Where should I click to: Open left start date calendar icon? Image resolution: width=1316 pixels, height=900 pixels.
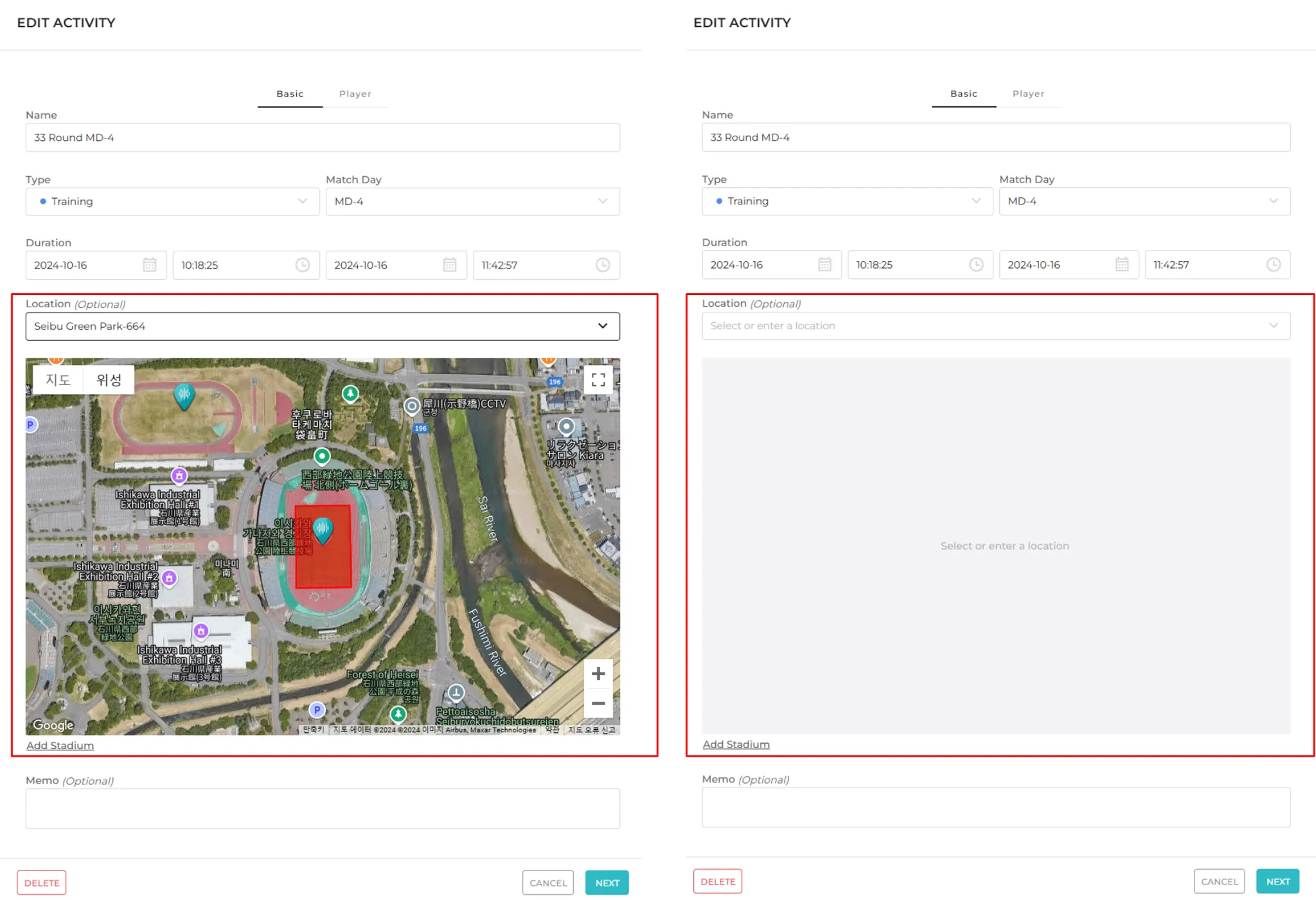[149, 265]
